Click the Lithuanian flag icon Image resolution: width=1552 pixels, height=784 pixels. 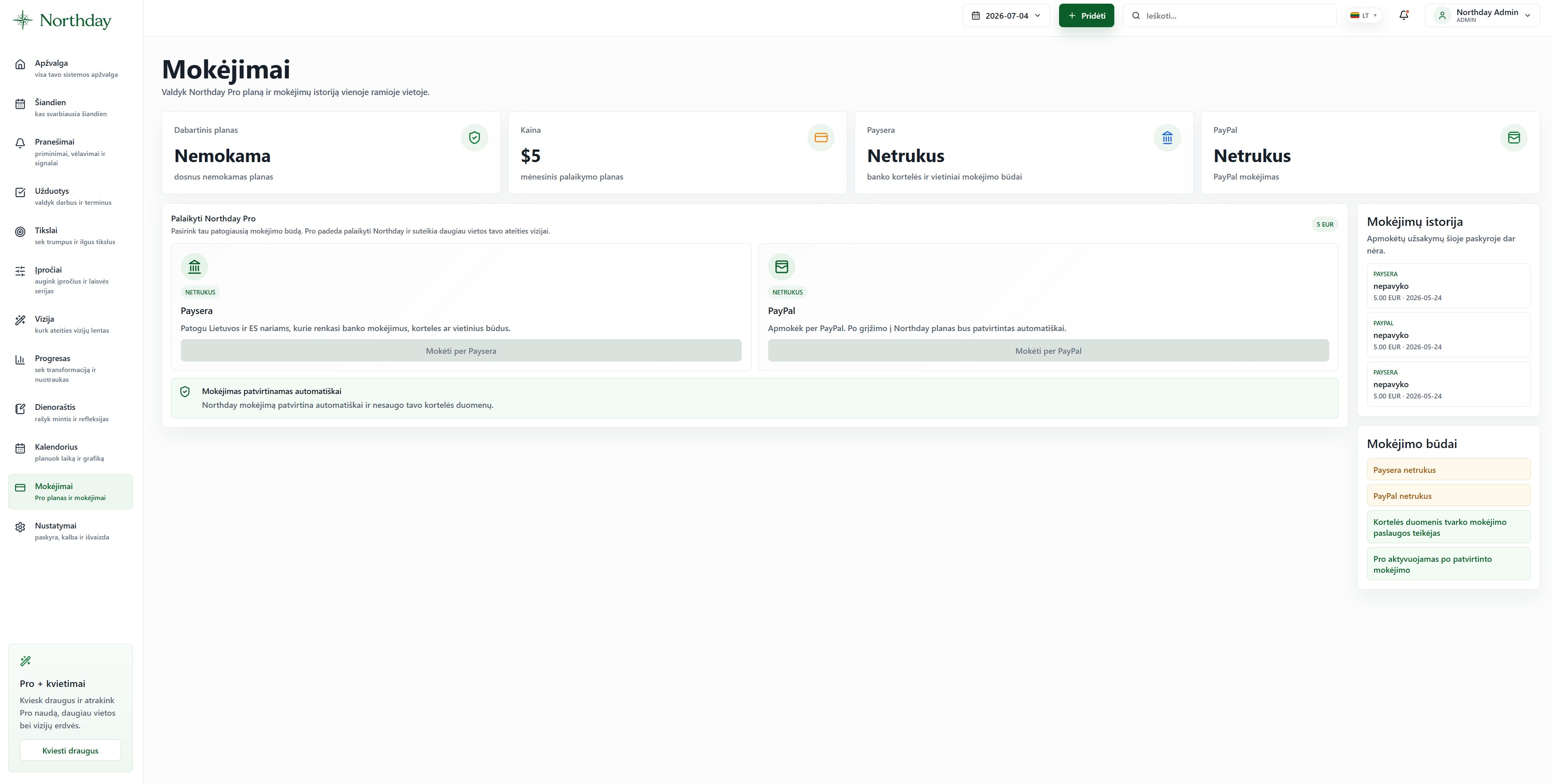tap(1354, 16)
